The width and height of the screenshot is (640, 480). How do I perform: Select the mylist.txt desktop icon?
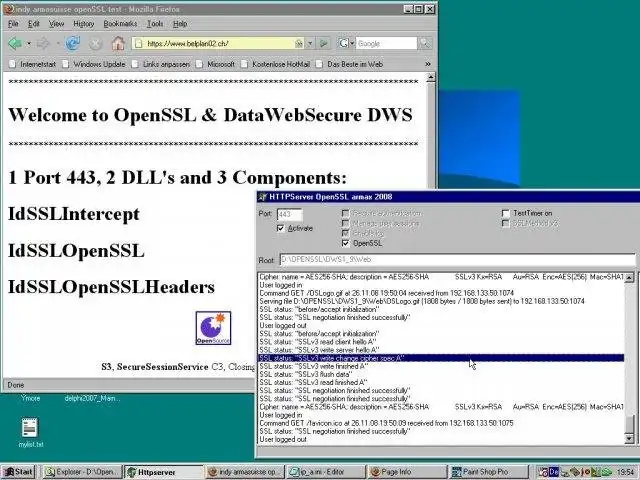(30, 432)
